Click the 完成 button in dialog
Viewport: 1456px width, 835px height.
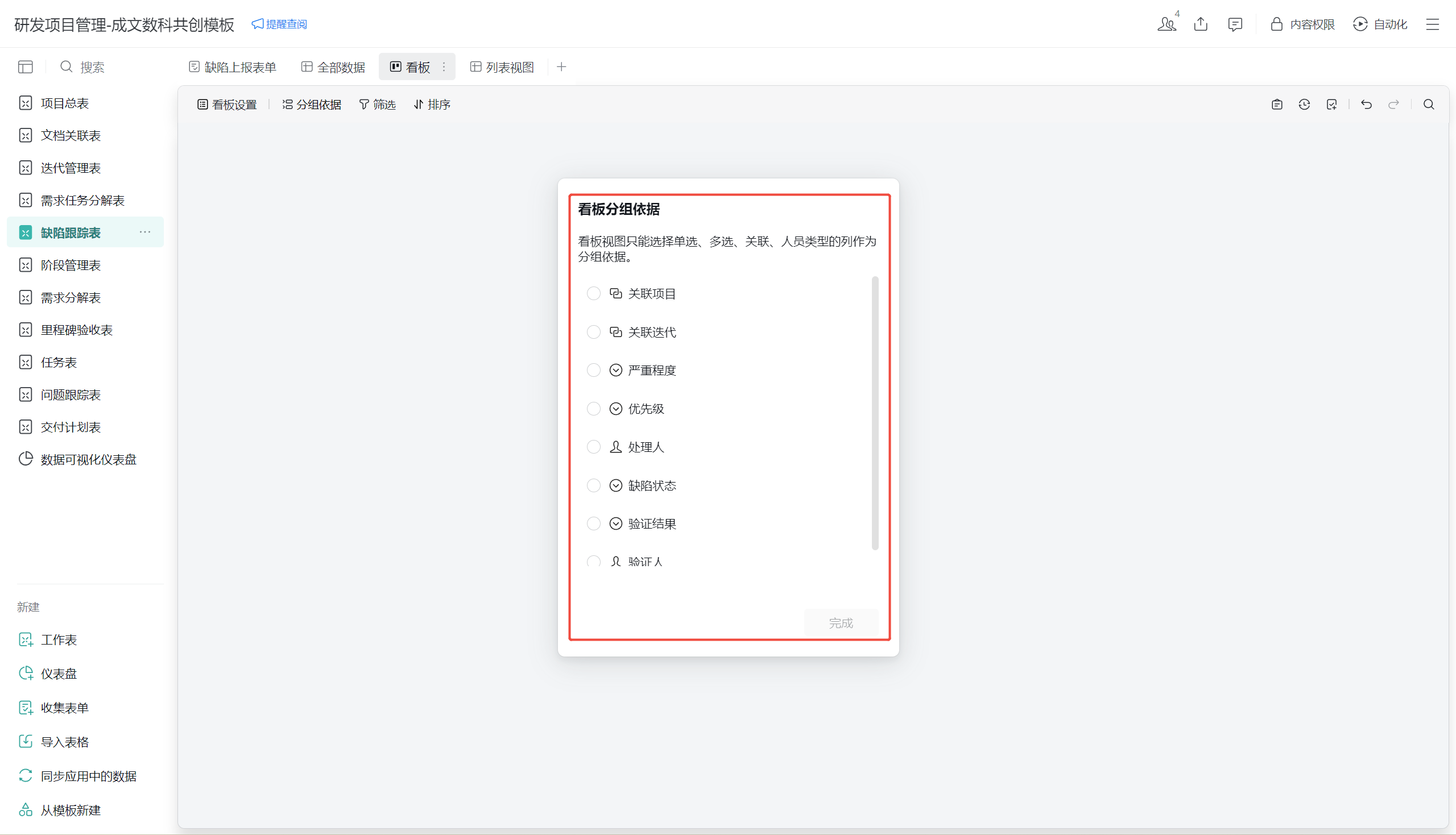[841, 623]
